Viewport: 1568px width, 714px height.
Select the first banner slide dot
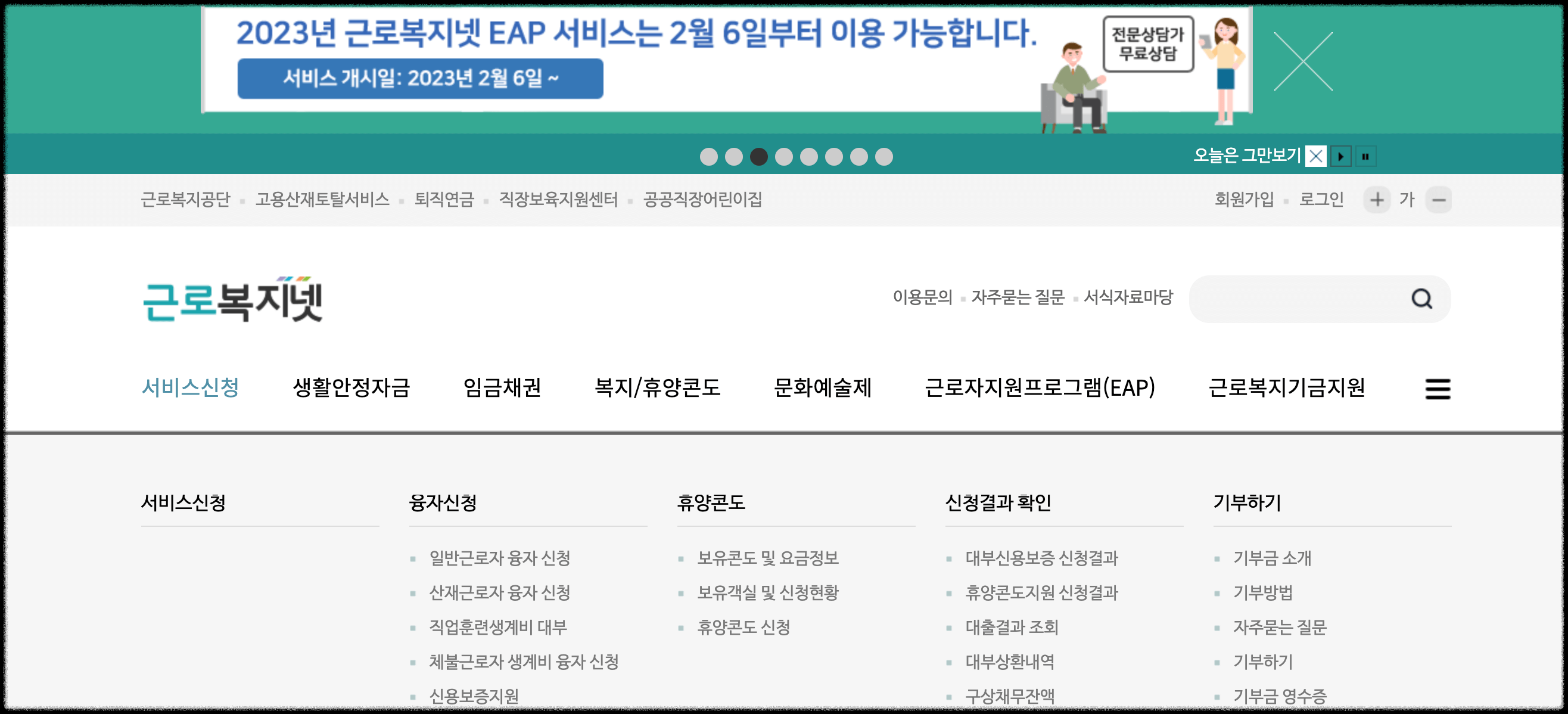(x=708, y=157)
